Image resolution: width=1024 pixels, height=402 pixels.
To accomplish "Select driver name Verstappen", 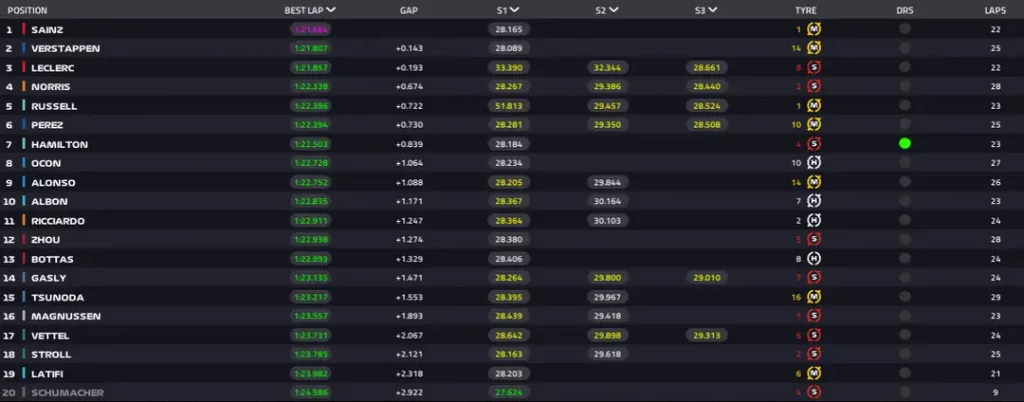I will click(65, 48).
